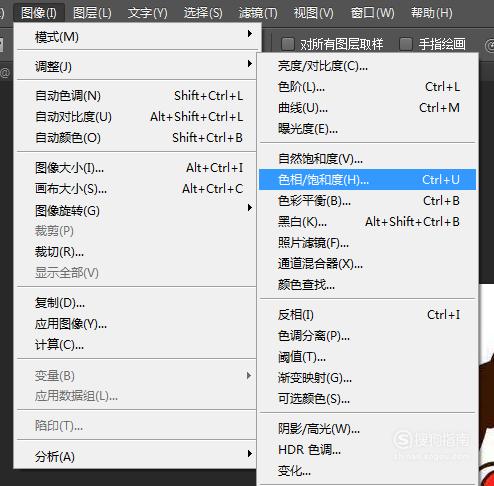
Task: Open 图像大小(I)... dialog
Action: click(137, 168)
